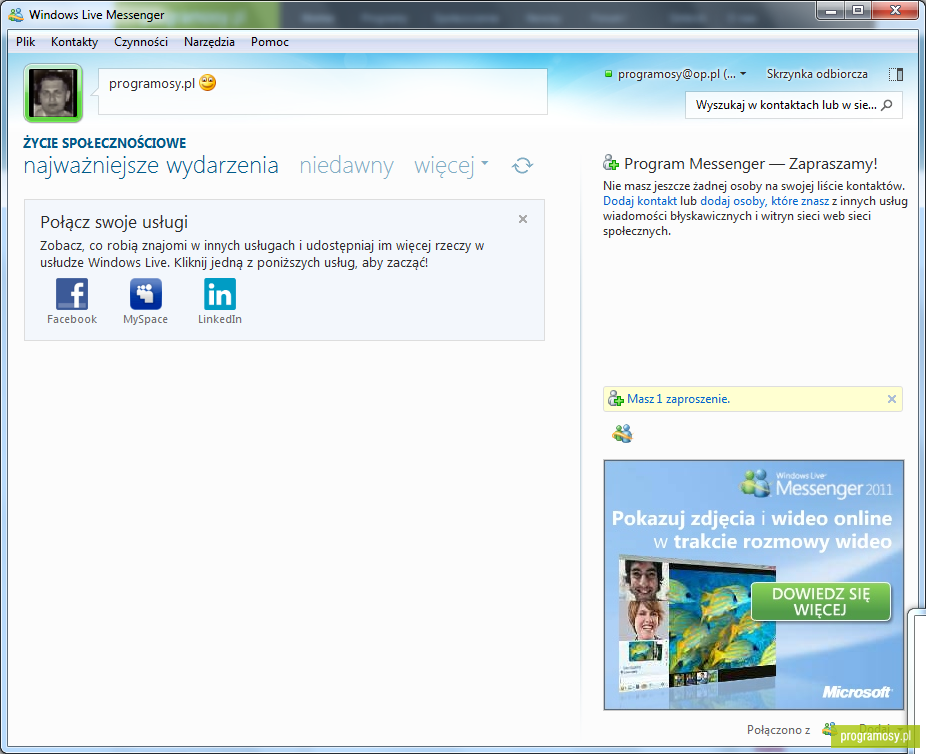Click dodaj osoby, które znasz link

pos(764,201)
